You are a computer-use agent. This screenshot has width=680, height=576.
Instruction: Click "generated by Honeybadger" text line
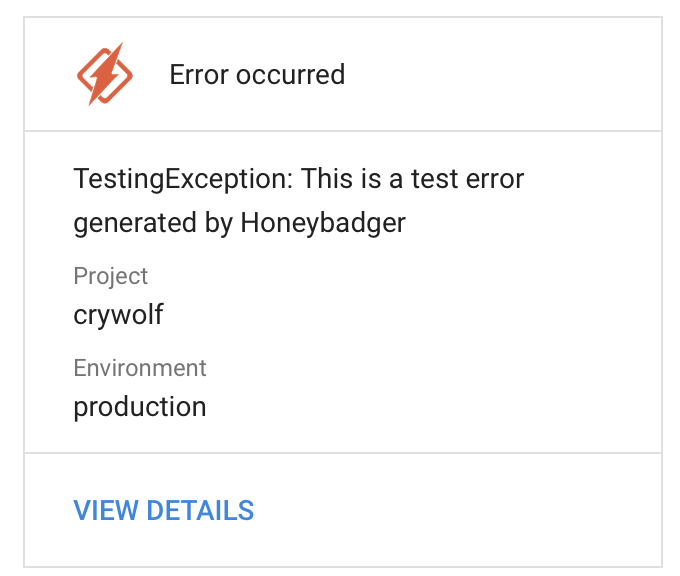pyautogui.click(x=240, y=222)
